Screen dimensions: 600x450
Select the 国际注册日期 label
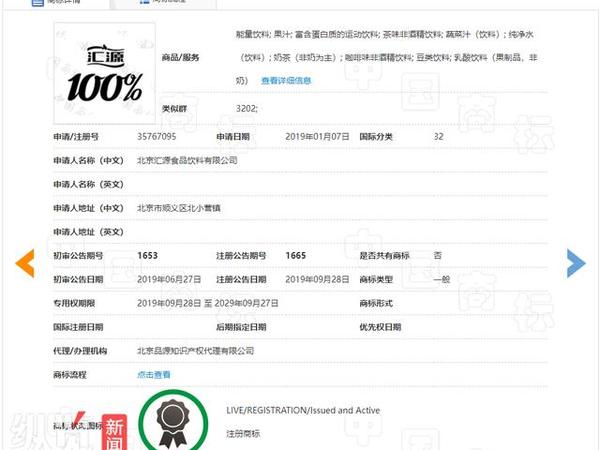78,327
